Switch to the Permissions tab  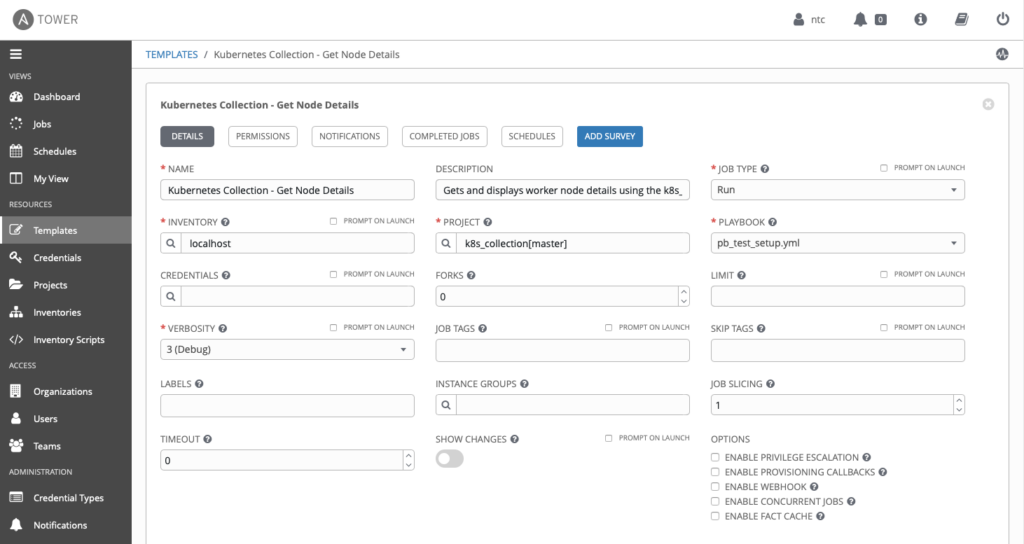[263, 136]
